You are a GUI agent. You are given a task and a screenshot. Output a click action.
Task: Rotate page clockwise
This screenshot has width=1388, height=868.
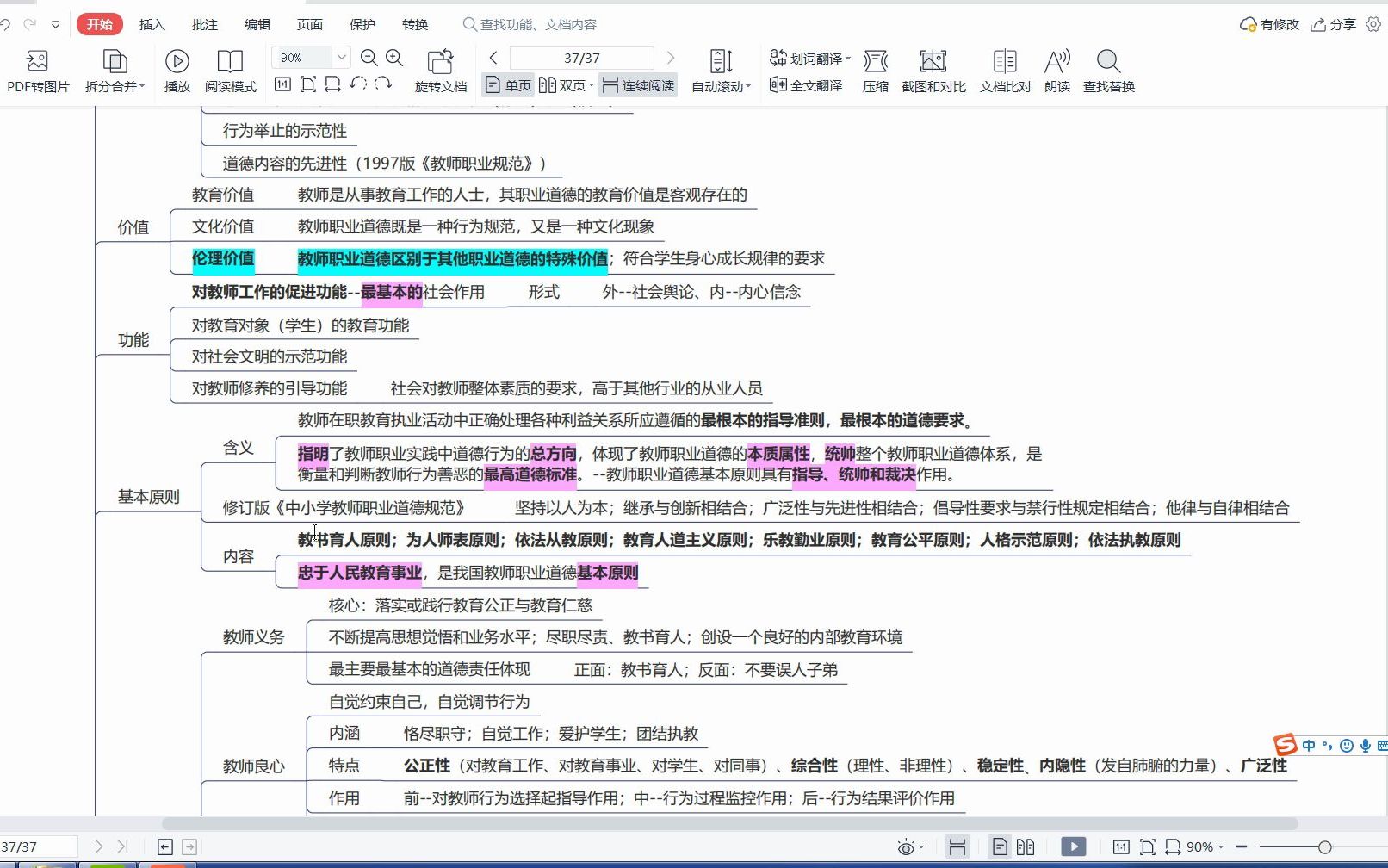coord(383,84)
